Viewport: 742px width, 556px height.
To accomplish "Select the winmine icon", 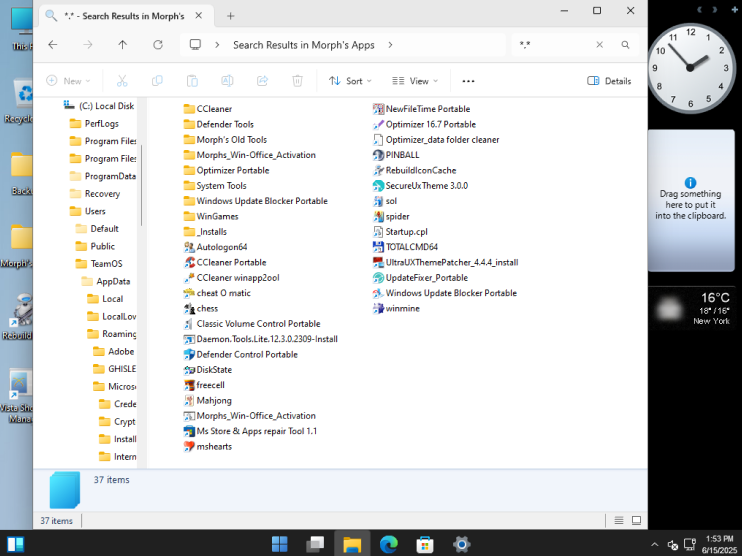I will pyautogui.click(x=378, y=309).
